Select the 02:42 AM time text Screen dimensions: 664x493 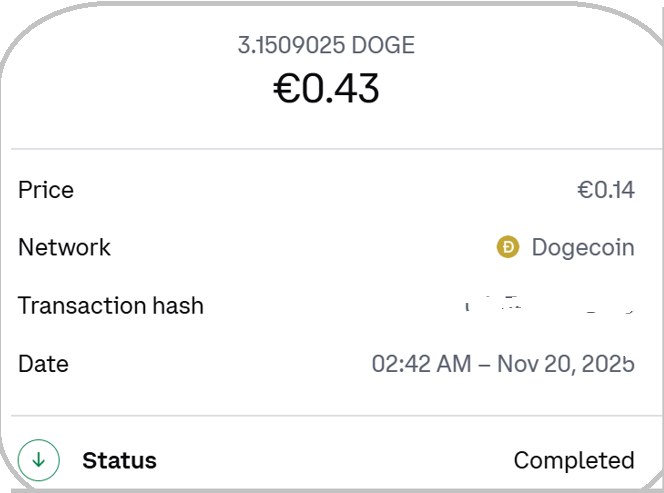(421, 363)
